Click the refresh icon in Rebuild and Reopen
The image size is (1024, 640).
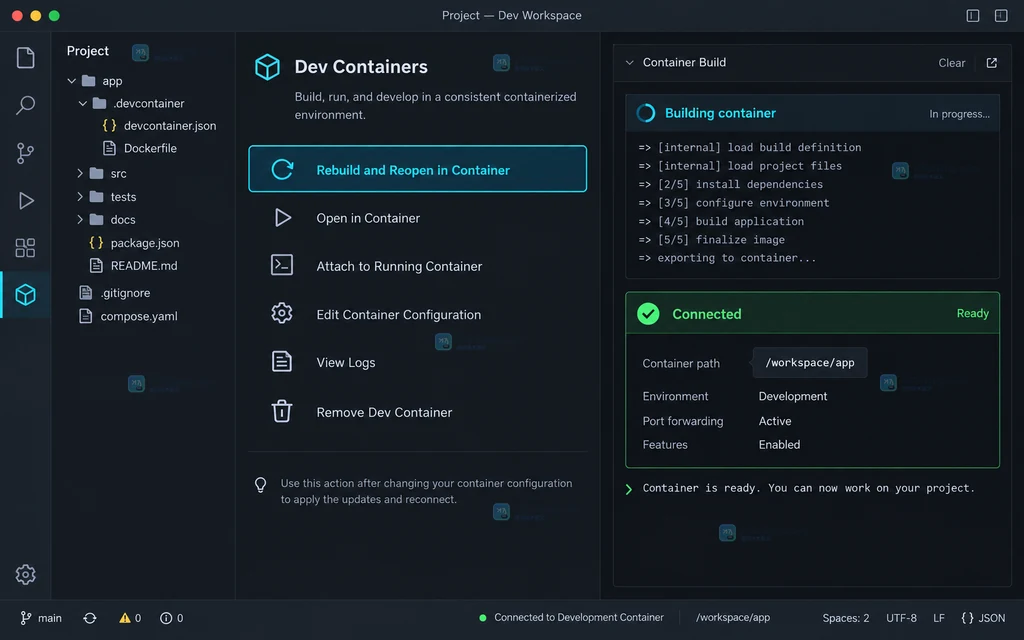tap(282, 169)
